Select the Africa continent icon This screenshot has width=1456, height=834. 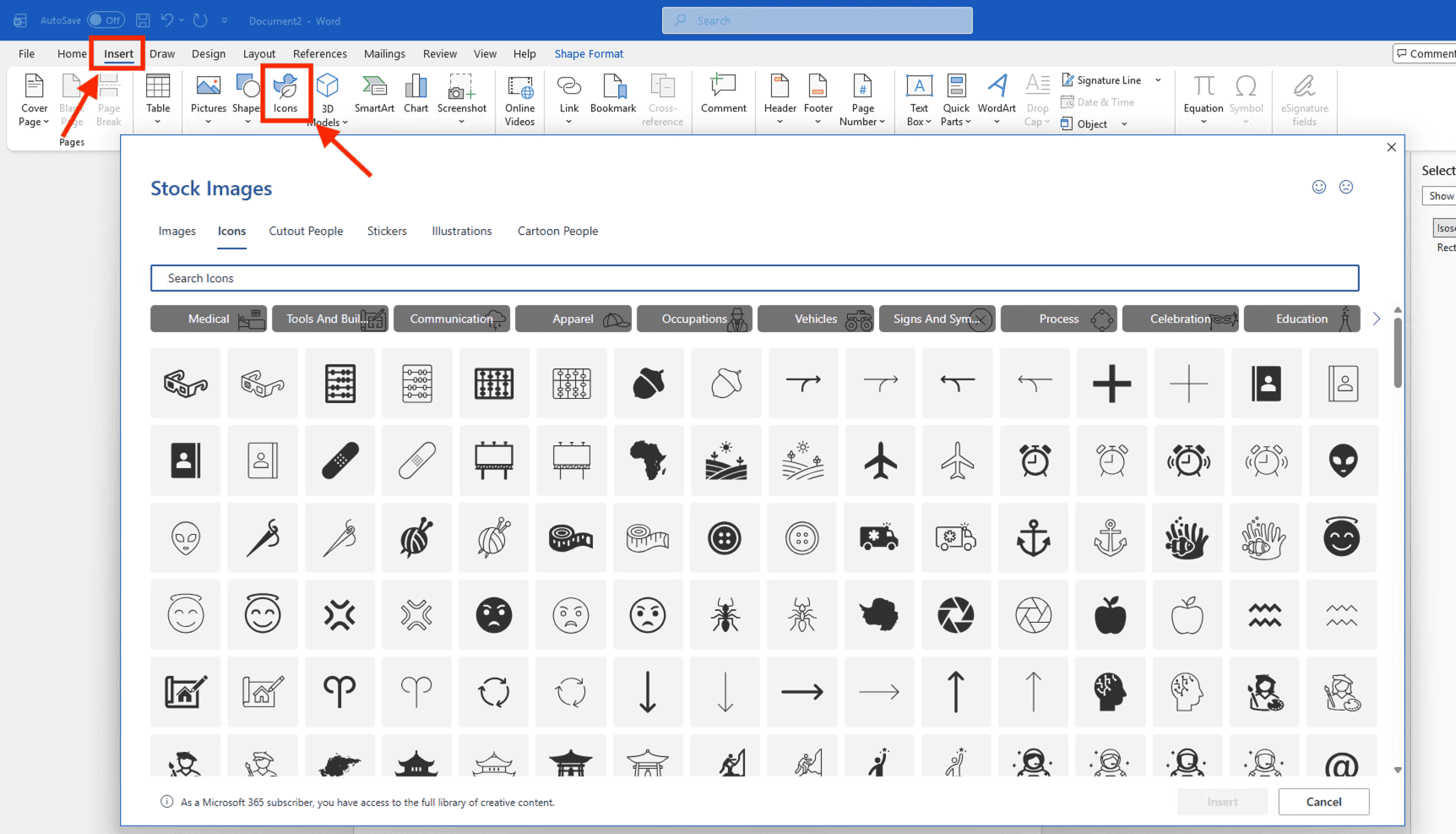tap(649, 461)
